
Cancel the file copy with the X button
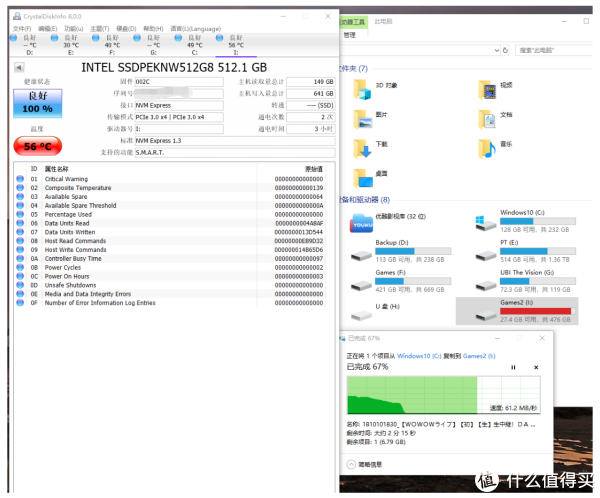tap(536, 368)
